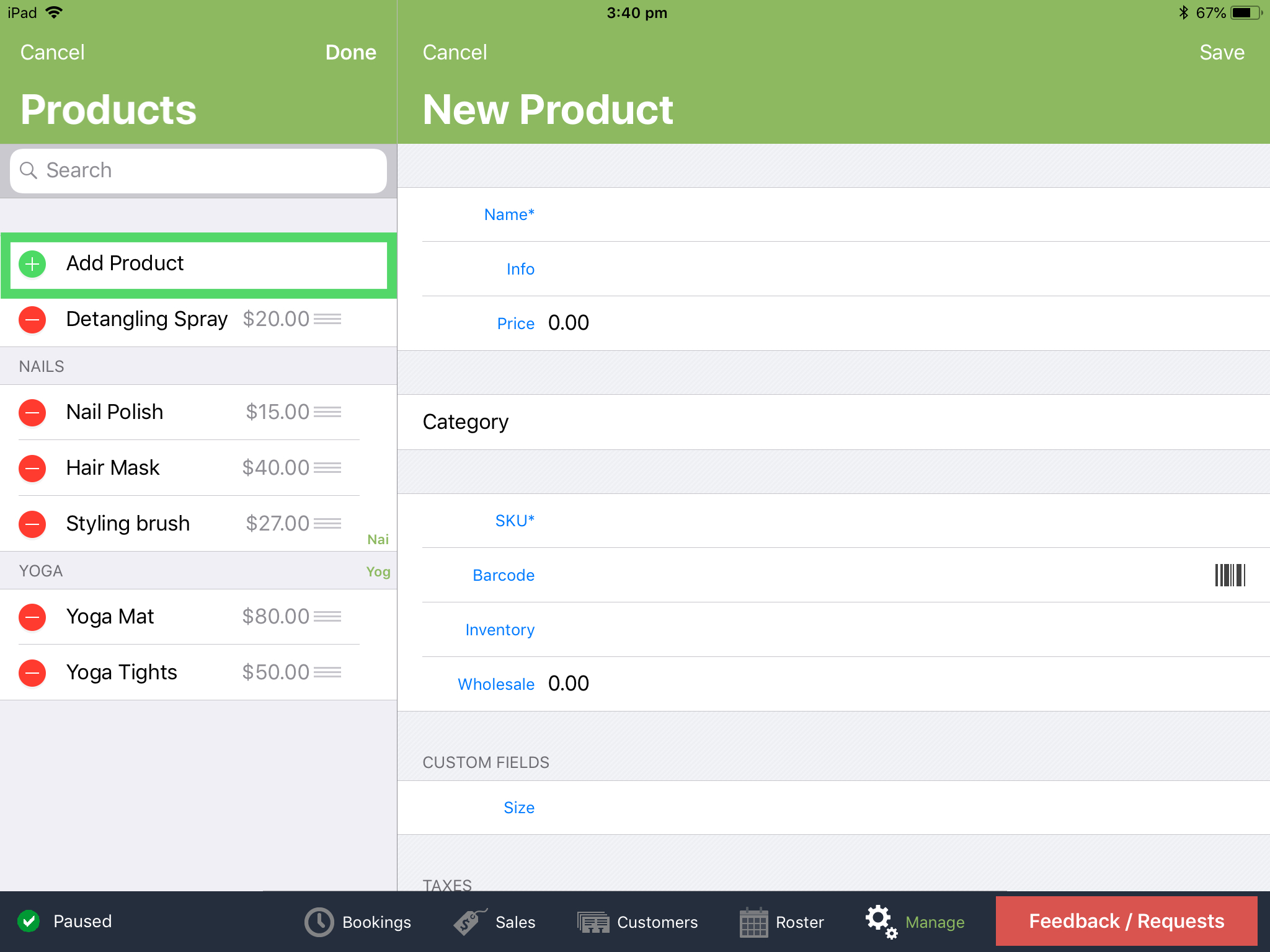Viewport: 1270px width, 952px height.
Task: Select the Detangling Spray product name
Action: tap(147, 319)
